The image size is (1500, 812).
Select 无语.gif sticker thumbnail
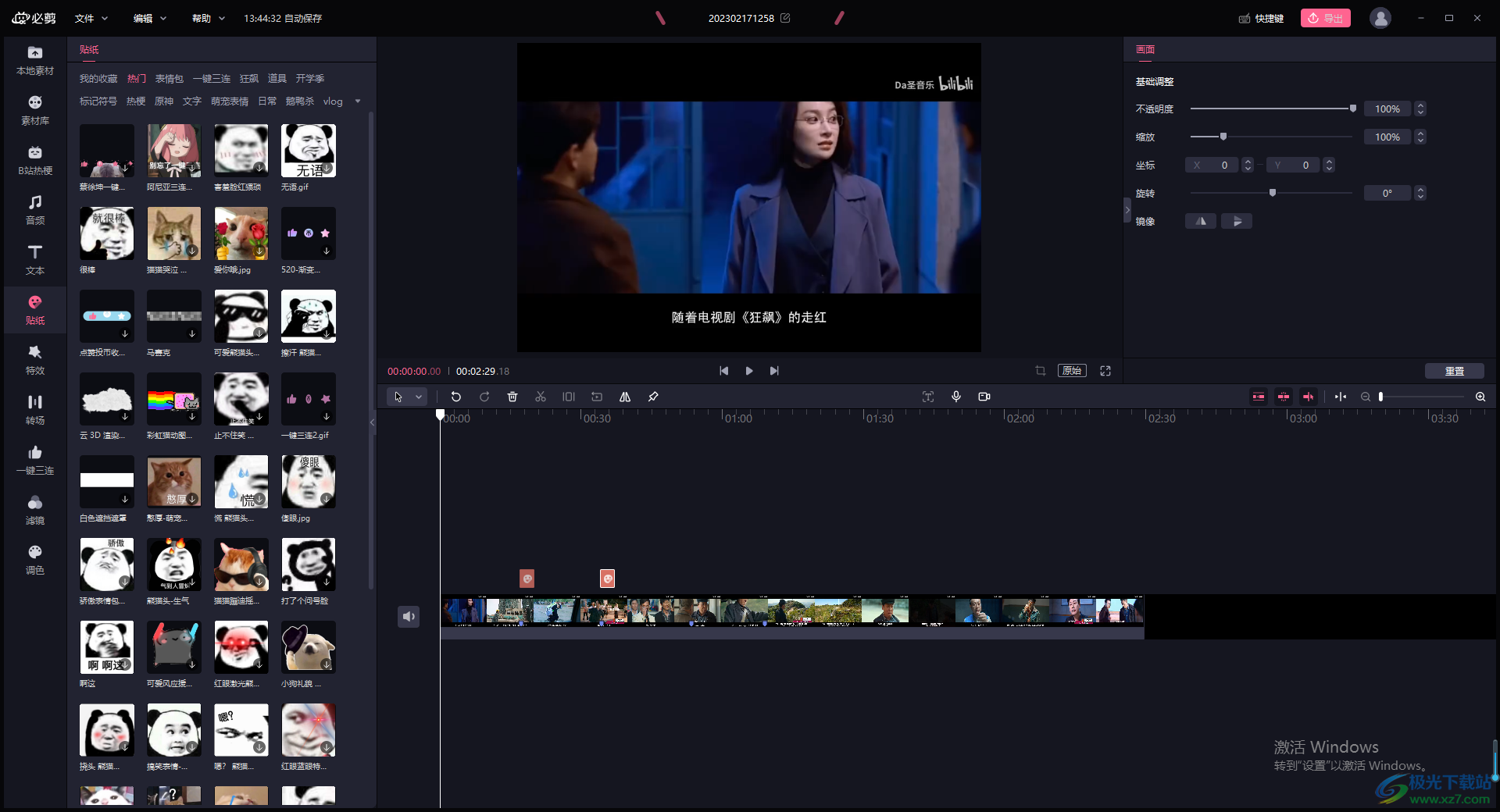(x=309, y=151)
